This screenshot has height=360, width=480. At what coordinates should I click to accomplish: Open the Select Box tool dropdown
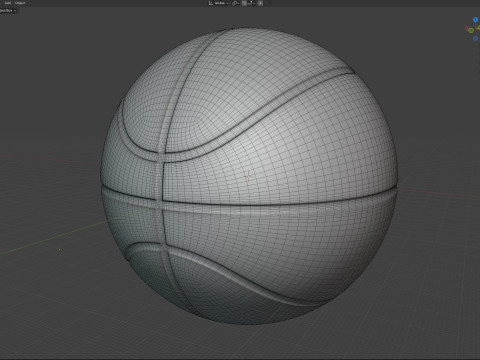(8, 10)
